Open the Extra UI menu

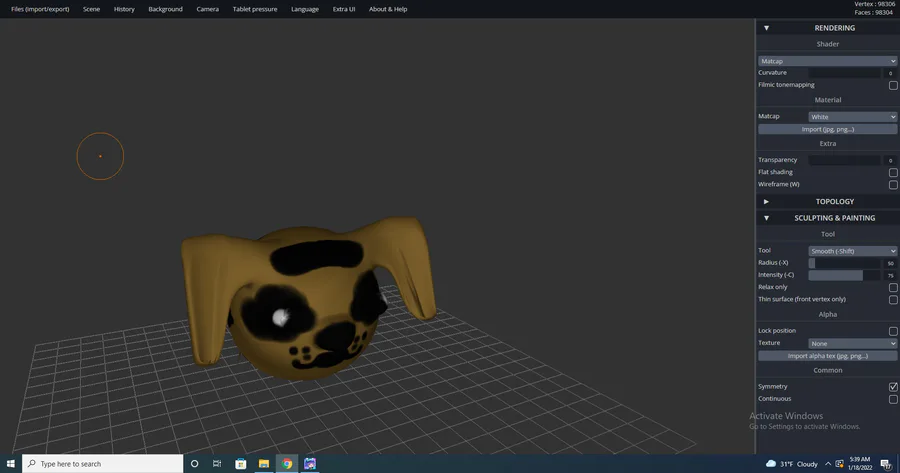[344, 9]
